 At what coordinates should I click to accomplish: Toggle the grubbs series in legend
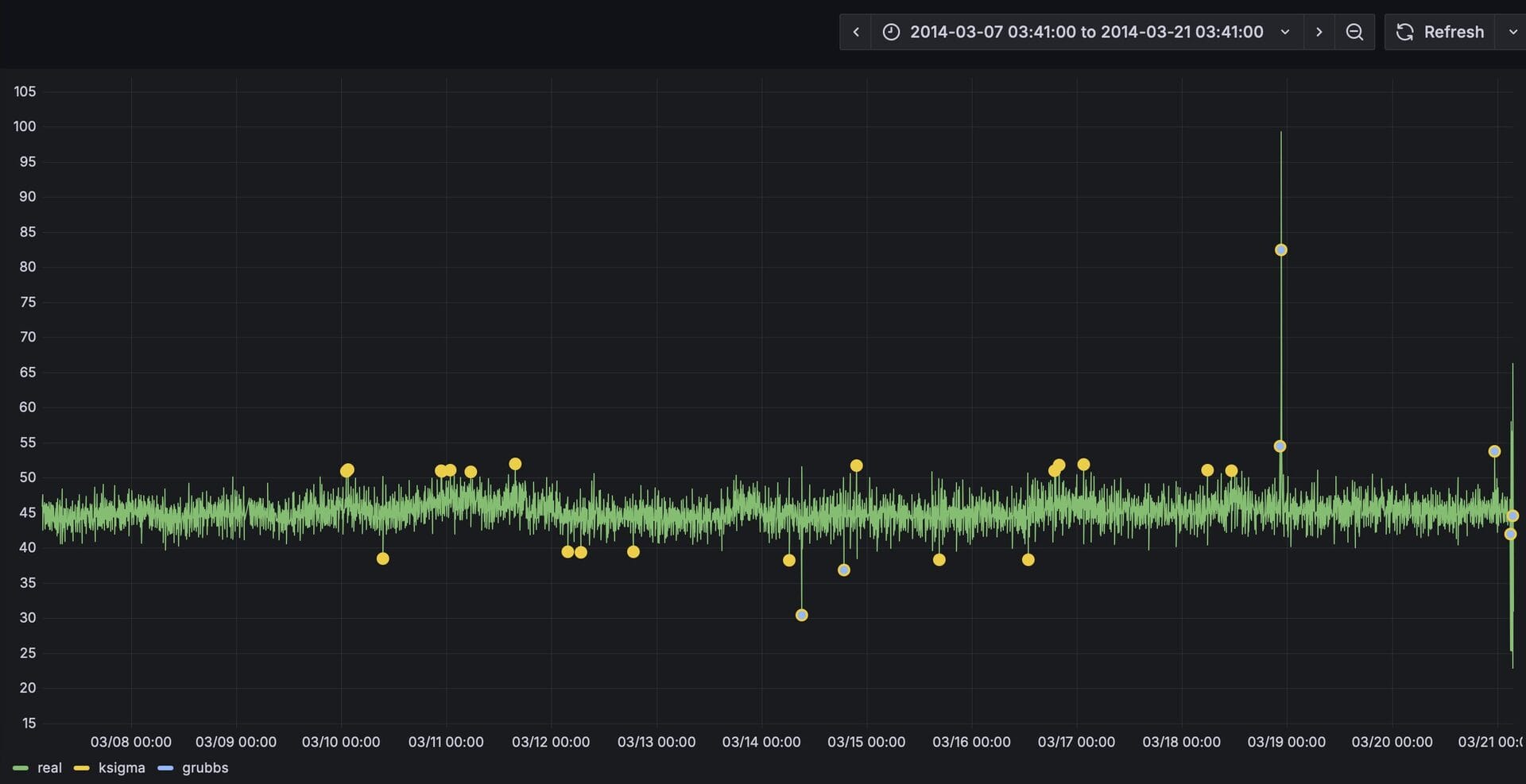pyautogui.click(x=205, y=767)
